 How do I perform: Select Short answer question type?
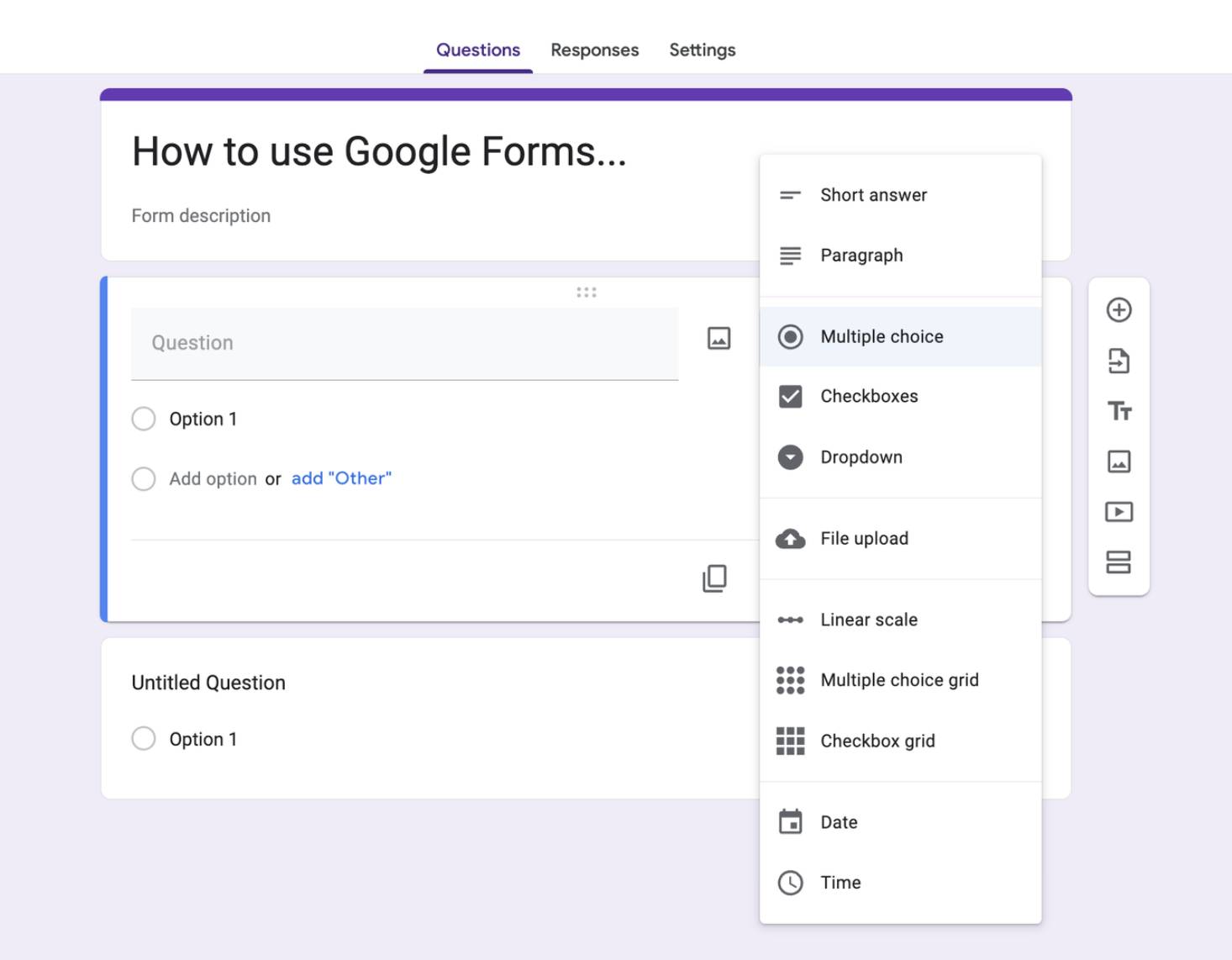(x=873, y=195)
